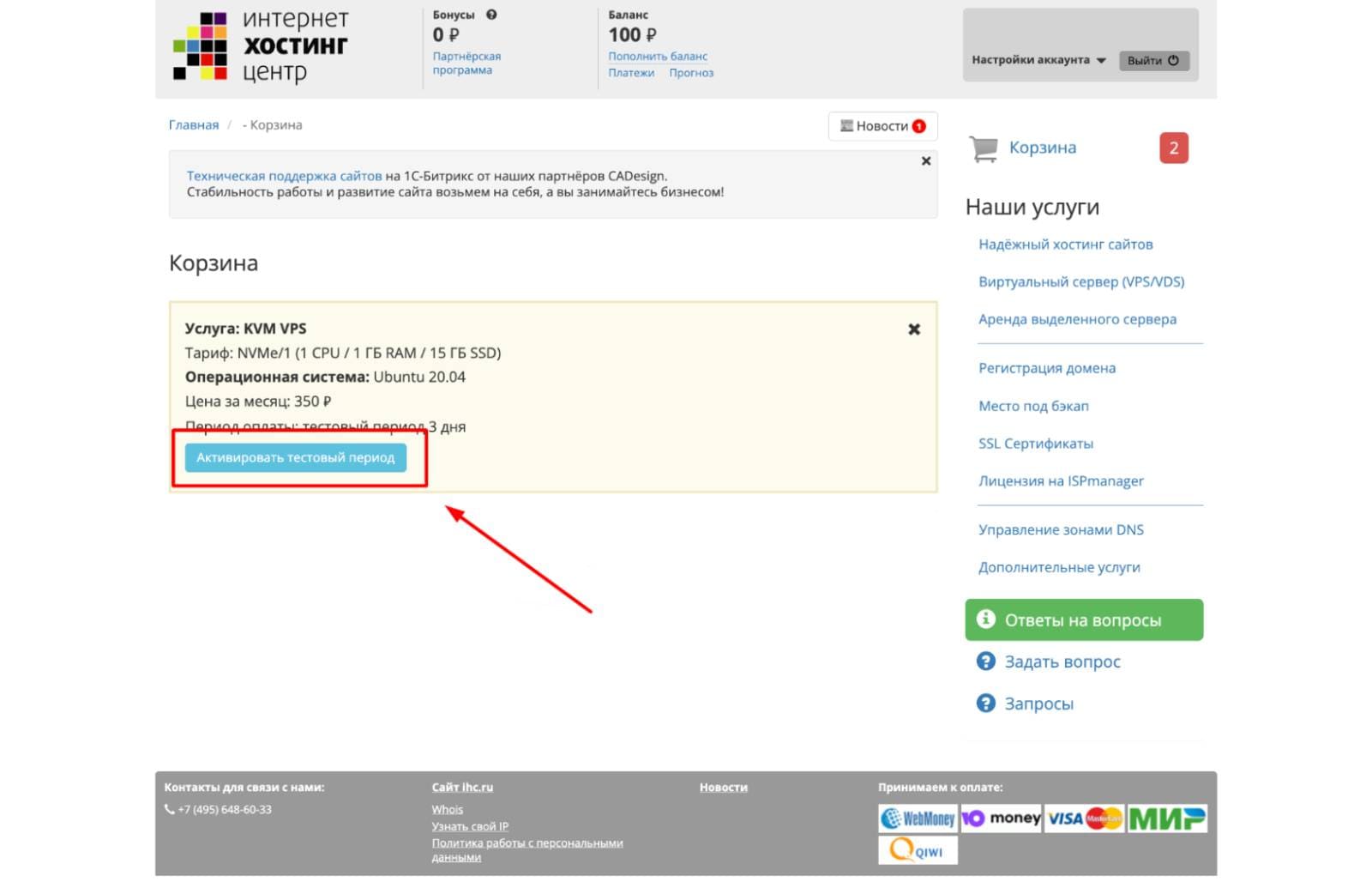Open Виртуальный сервер (VPS/VDS)
1372x894 pixels.
pos(1081,282)
